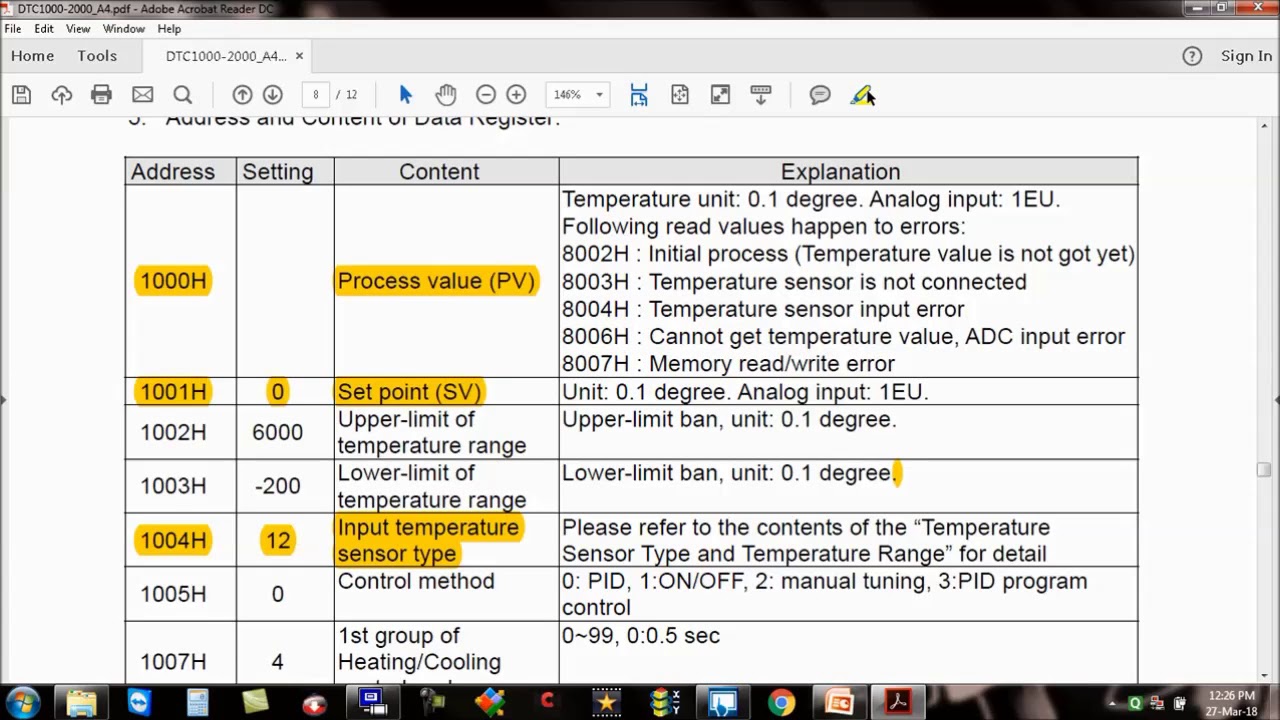Open PowerPoint from the taskbar
1280x720 pixels.
[x=839, y=702]
